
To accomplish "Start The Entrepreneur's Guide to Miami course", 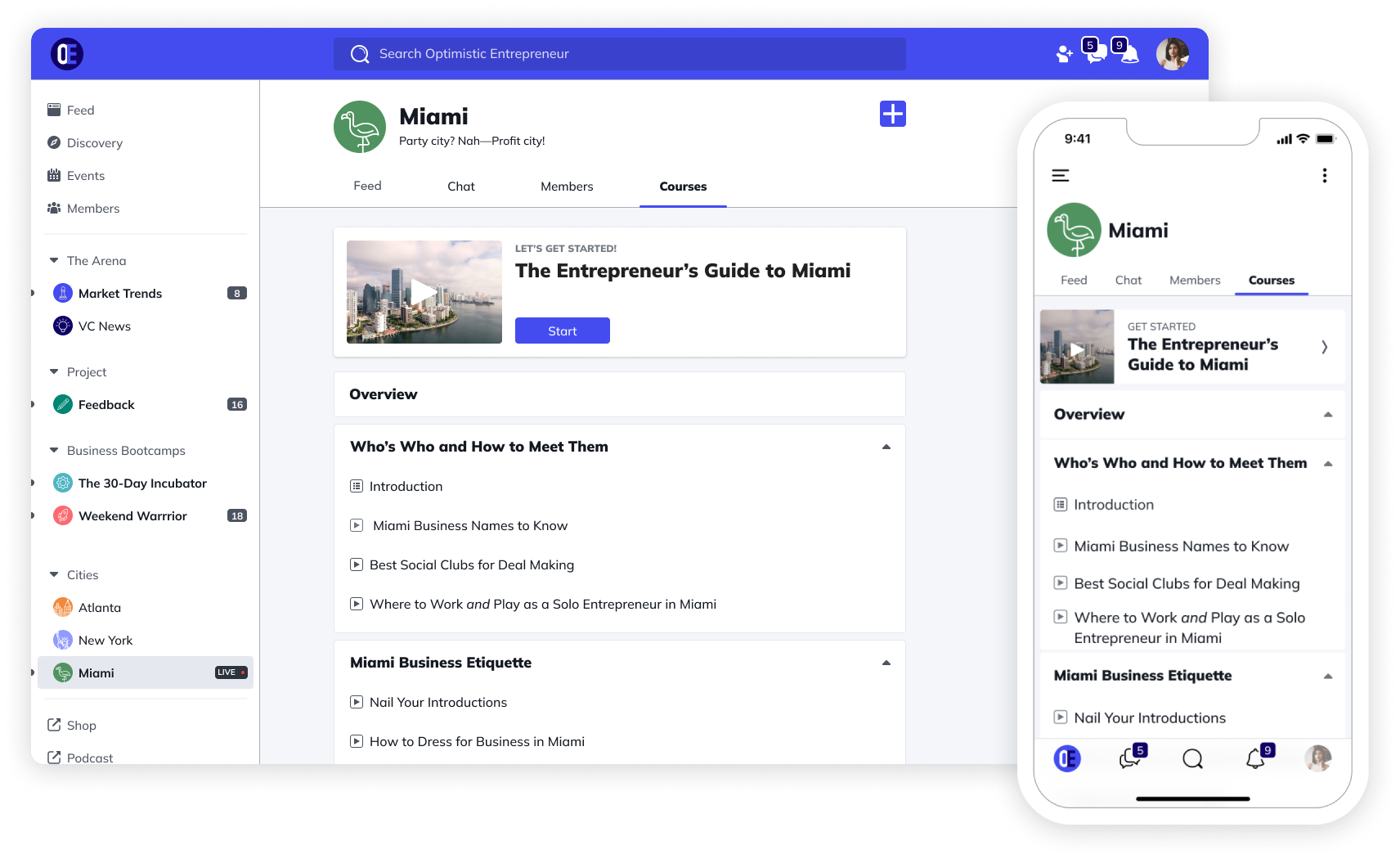I will coord(563,331).
